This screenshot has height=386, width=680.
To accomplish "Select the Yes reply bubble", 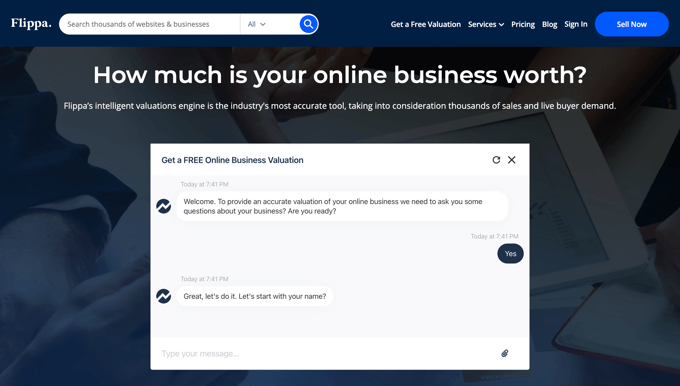I will pos(510,254).
